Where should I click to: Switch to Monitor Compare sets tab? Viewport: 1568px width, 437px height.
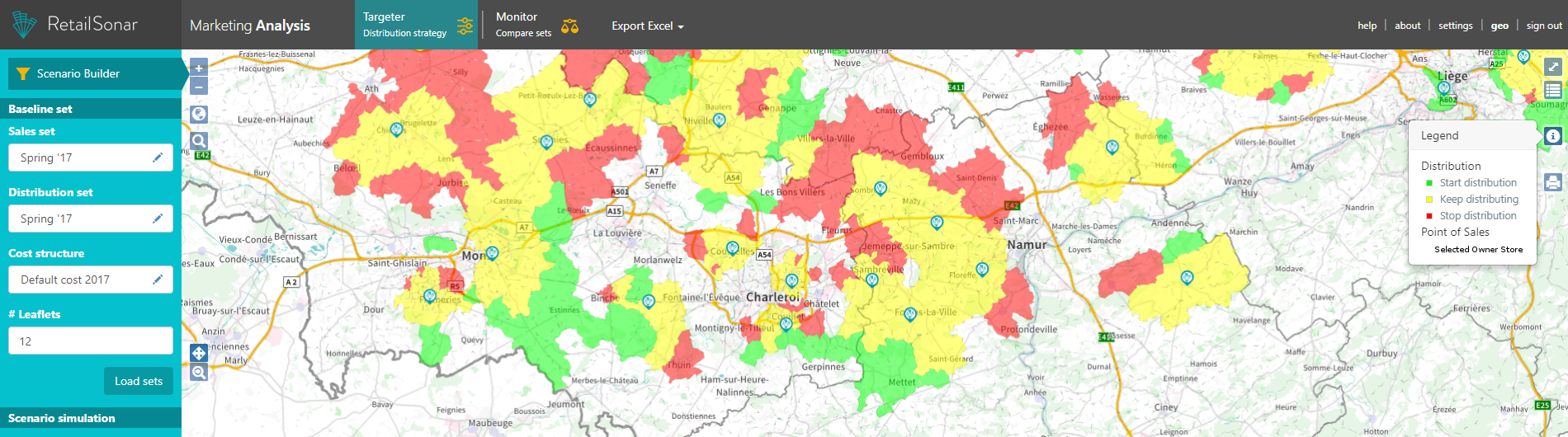[x=536, y=25]
